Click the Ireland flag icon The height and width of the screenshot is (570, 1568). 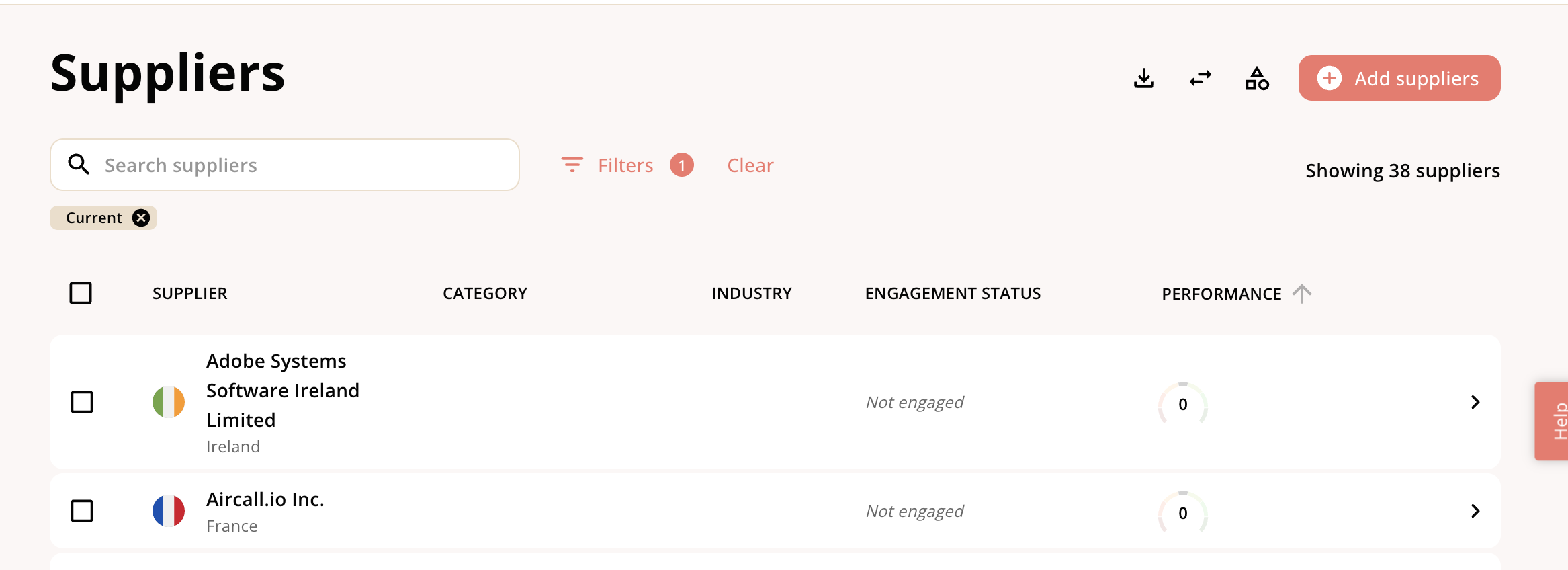169,402
